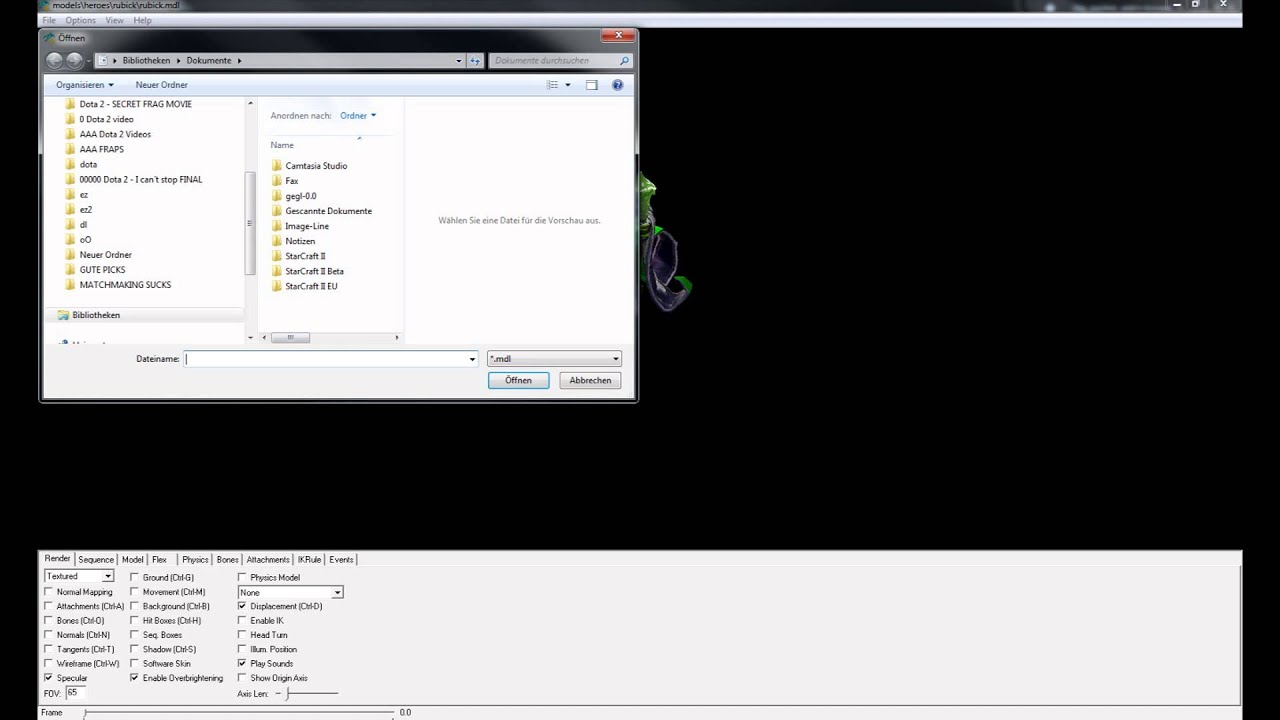Select the AAA Dota 2 Videos folder
This screenshot has width=1280, height=720.
click(115, 134)
